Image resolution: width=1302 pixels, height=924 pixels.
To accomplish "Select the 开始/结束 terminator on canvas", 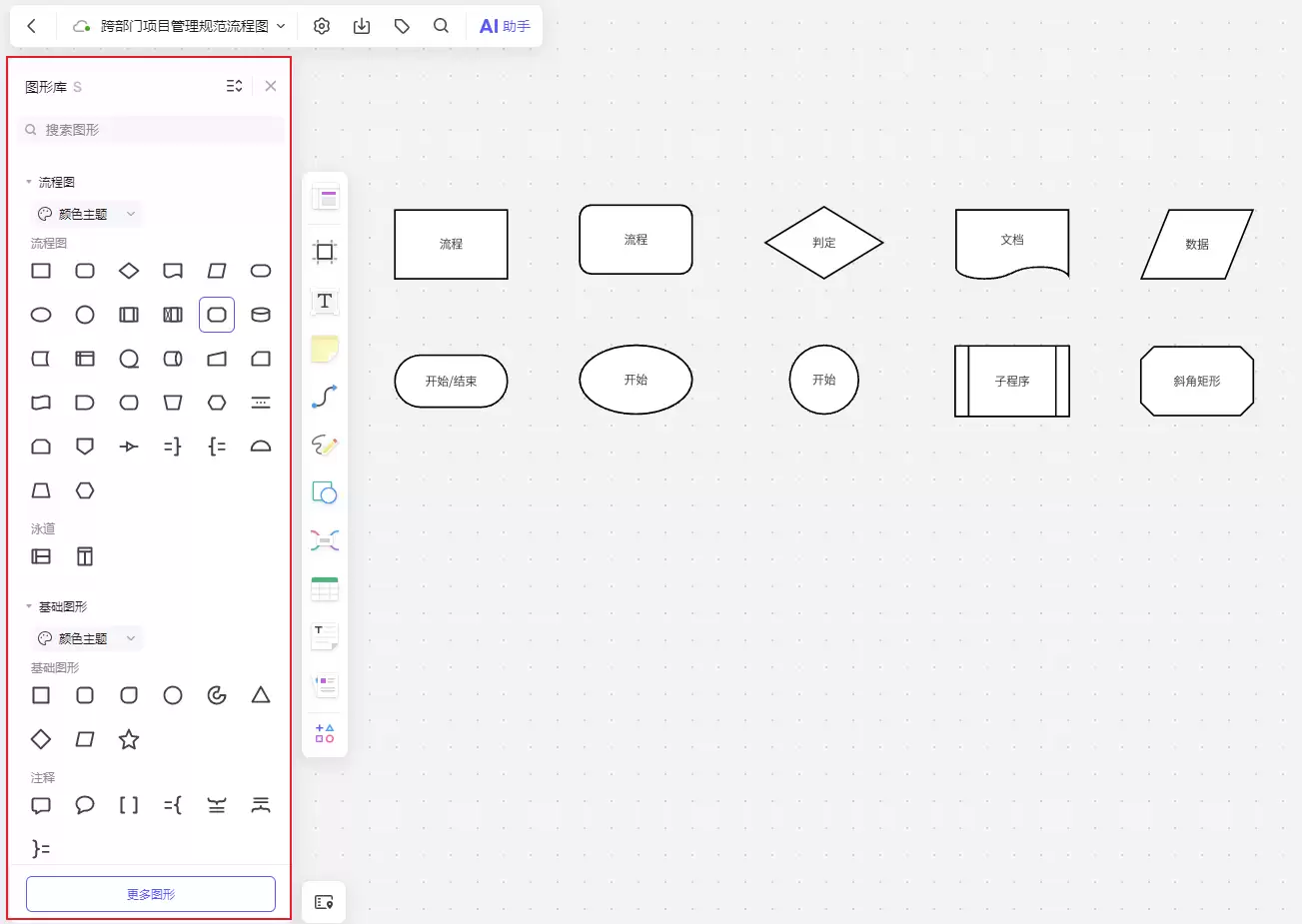I will tap(451, 381).
